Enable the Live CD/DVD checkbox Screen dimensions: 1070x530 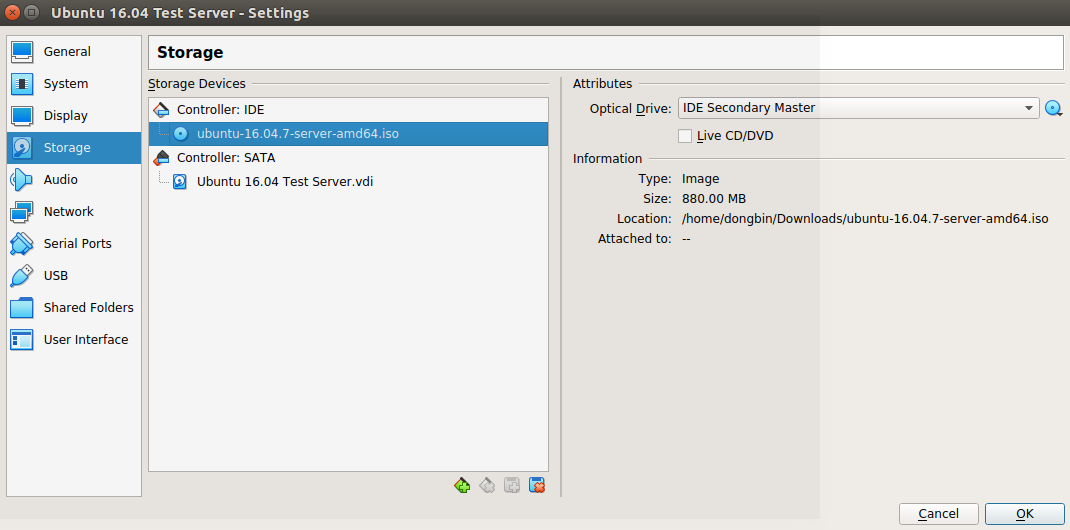click(x=685, y=136)
